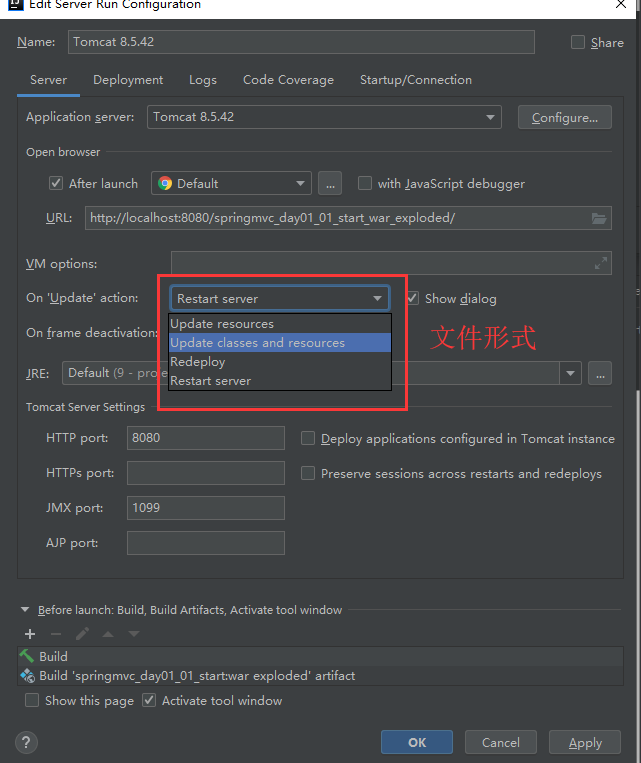Switch to the Server tab

coord(49,80)
